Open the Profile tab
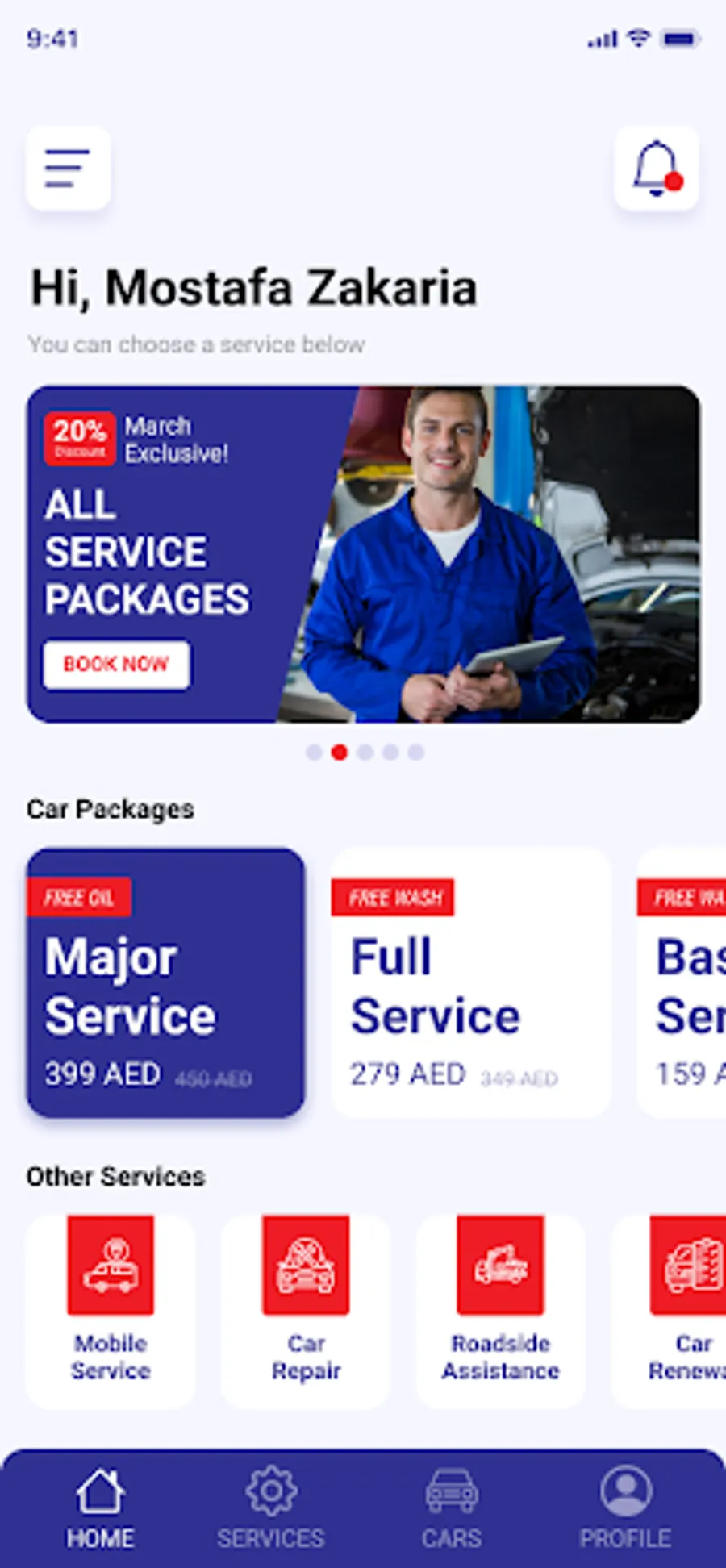The width and height of the screenshot is (726, 1568). (625, 1508)
